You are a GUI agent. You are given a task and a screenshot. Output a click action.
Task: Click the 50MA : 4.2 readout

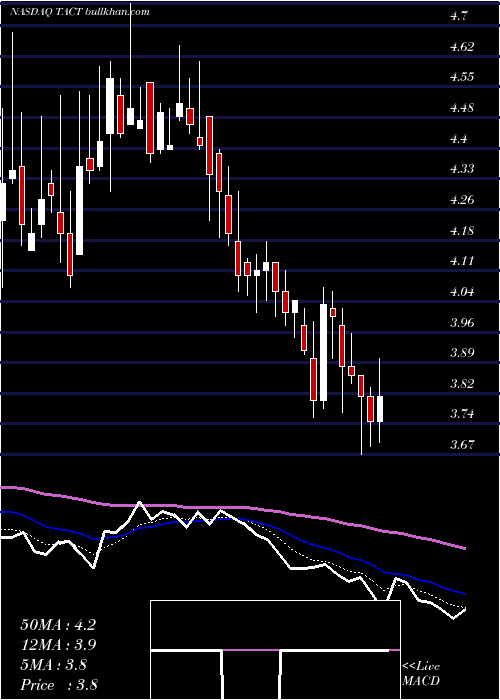[58, 625]
